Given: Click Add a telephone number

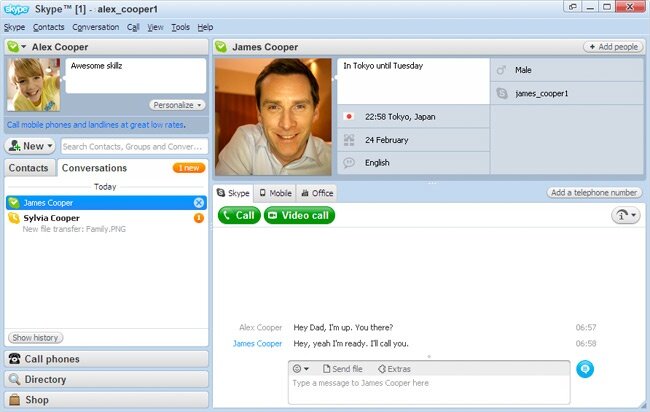Looking at the screenshot, I should [594, 192].
